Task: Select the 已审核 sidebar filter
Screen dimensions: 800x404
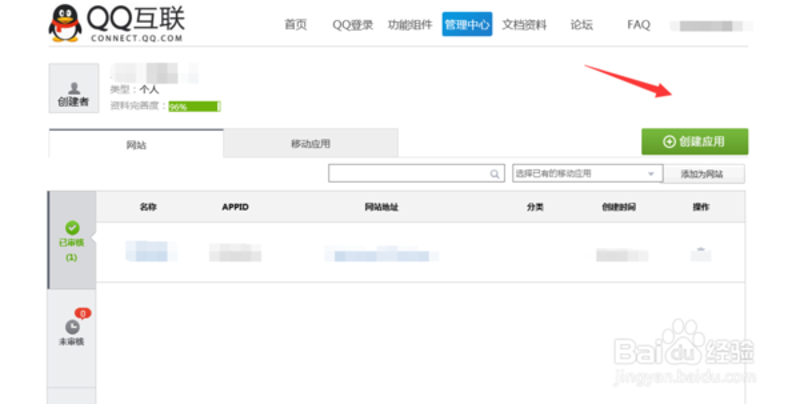Action: [x=72, y=241]
